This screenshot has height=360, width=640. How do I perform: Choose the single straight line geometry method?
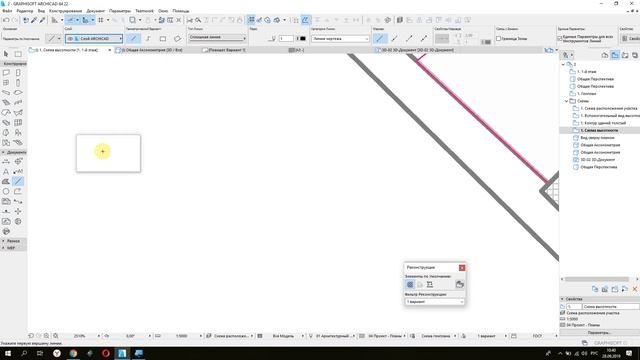[x=133, y=38]
